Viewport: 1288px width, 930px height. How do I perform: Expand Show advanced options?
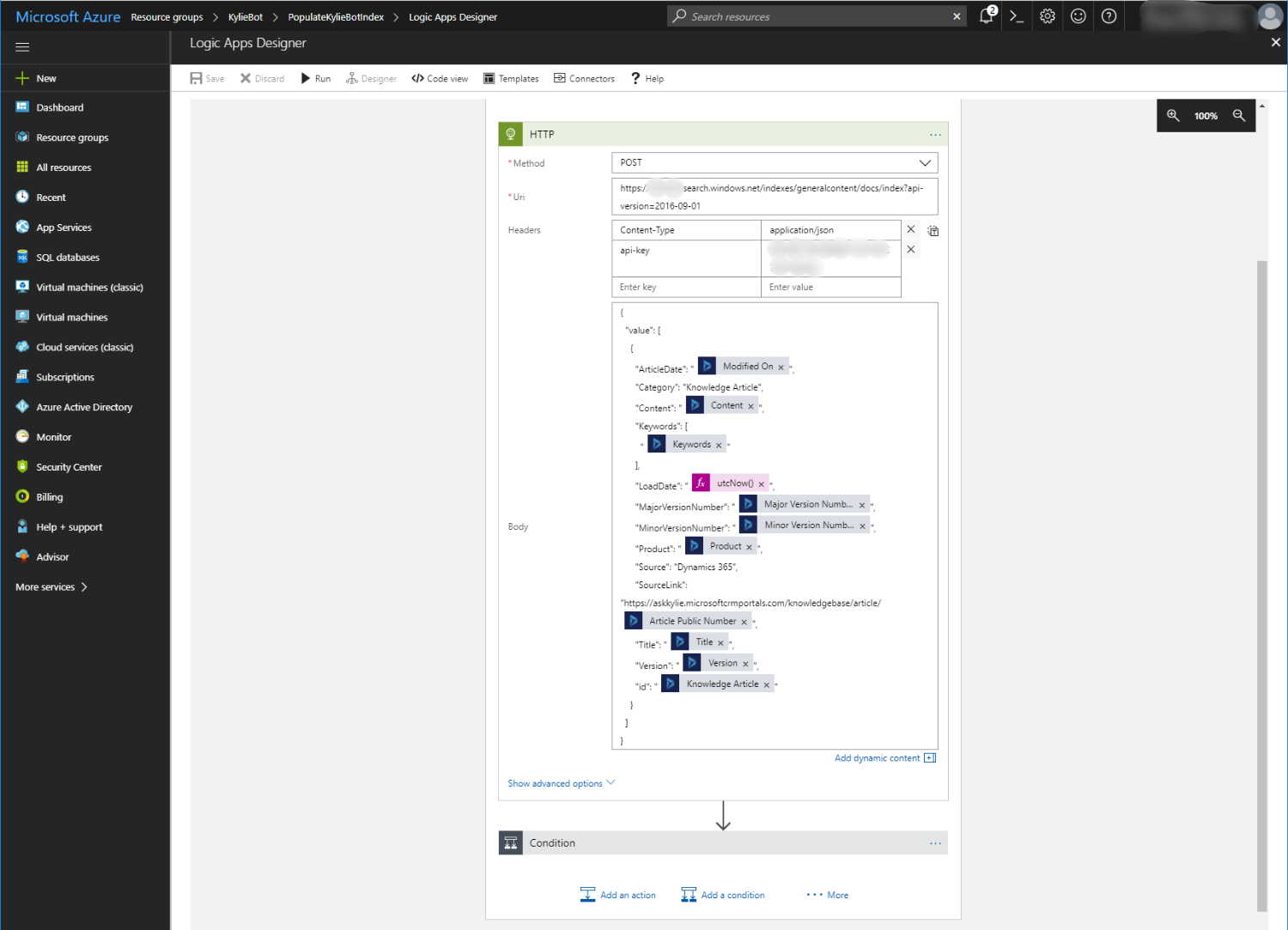coord(562,783)
